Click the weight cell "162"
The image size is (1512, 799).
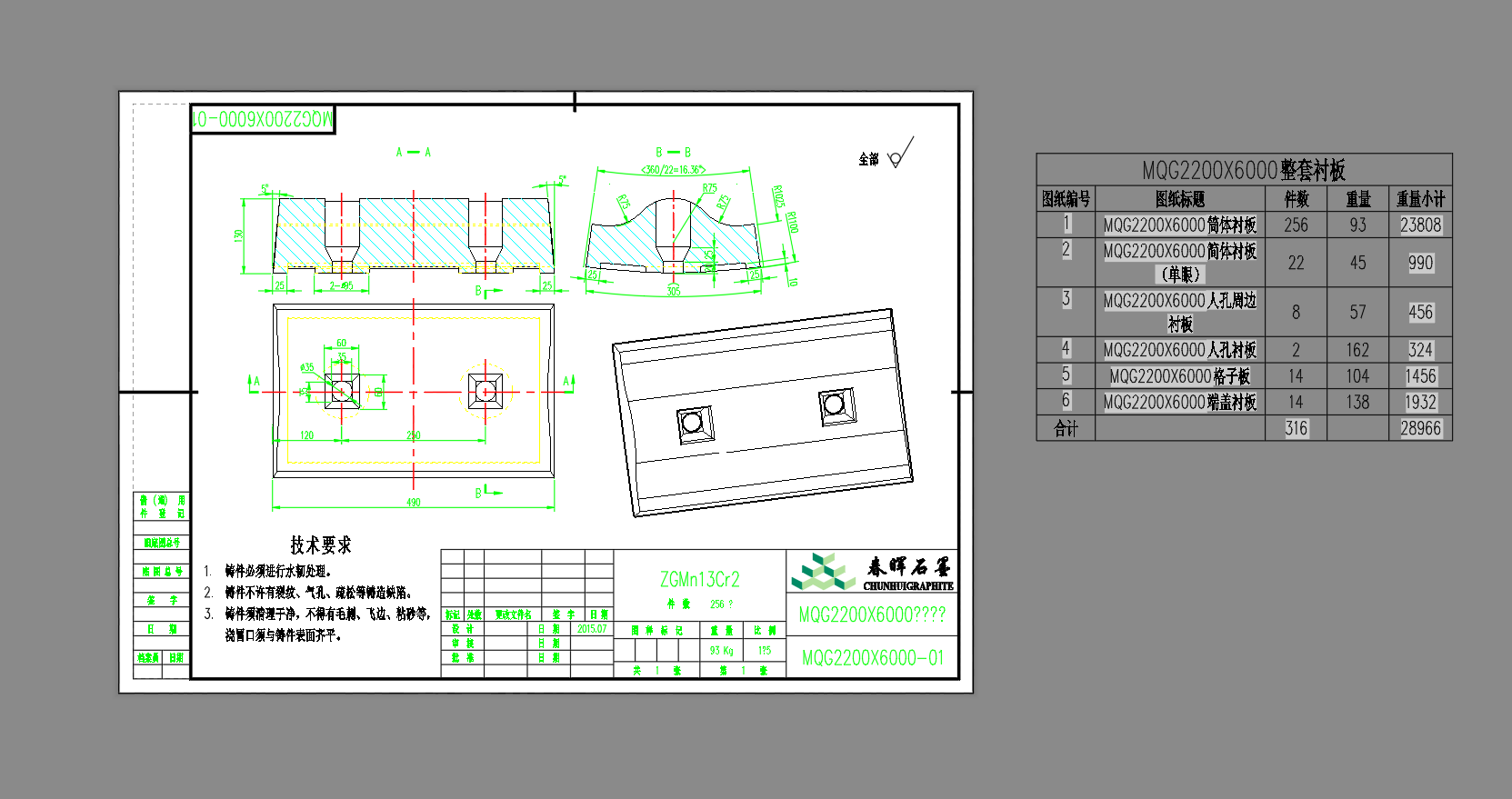click(x=1357, y=350)
